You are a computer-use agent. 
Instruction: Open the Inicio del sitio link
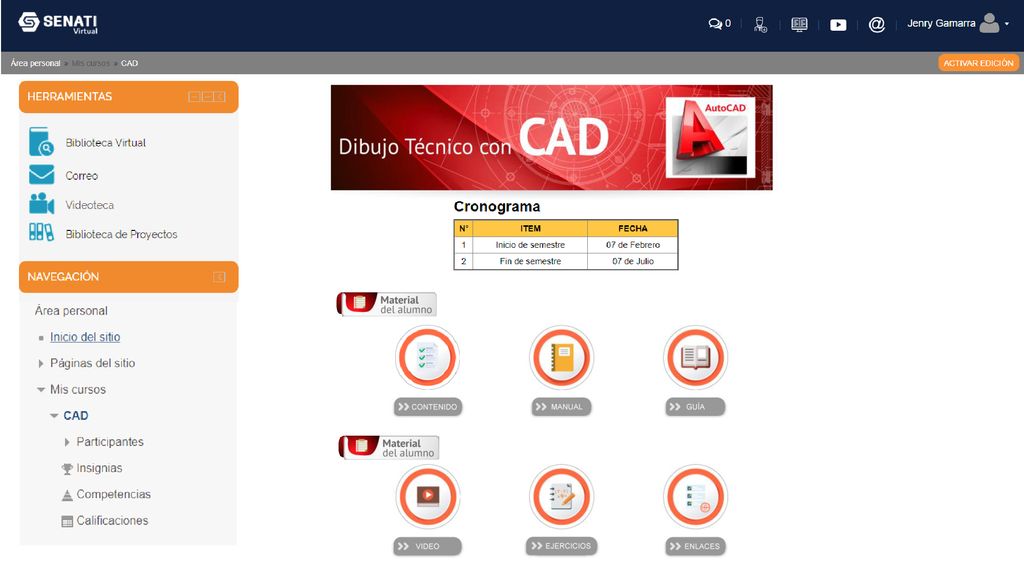(85, 337)
